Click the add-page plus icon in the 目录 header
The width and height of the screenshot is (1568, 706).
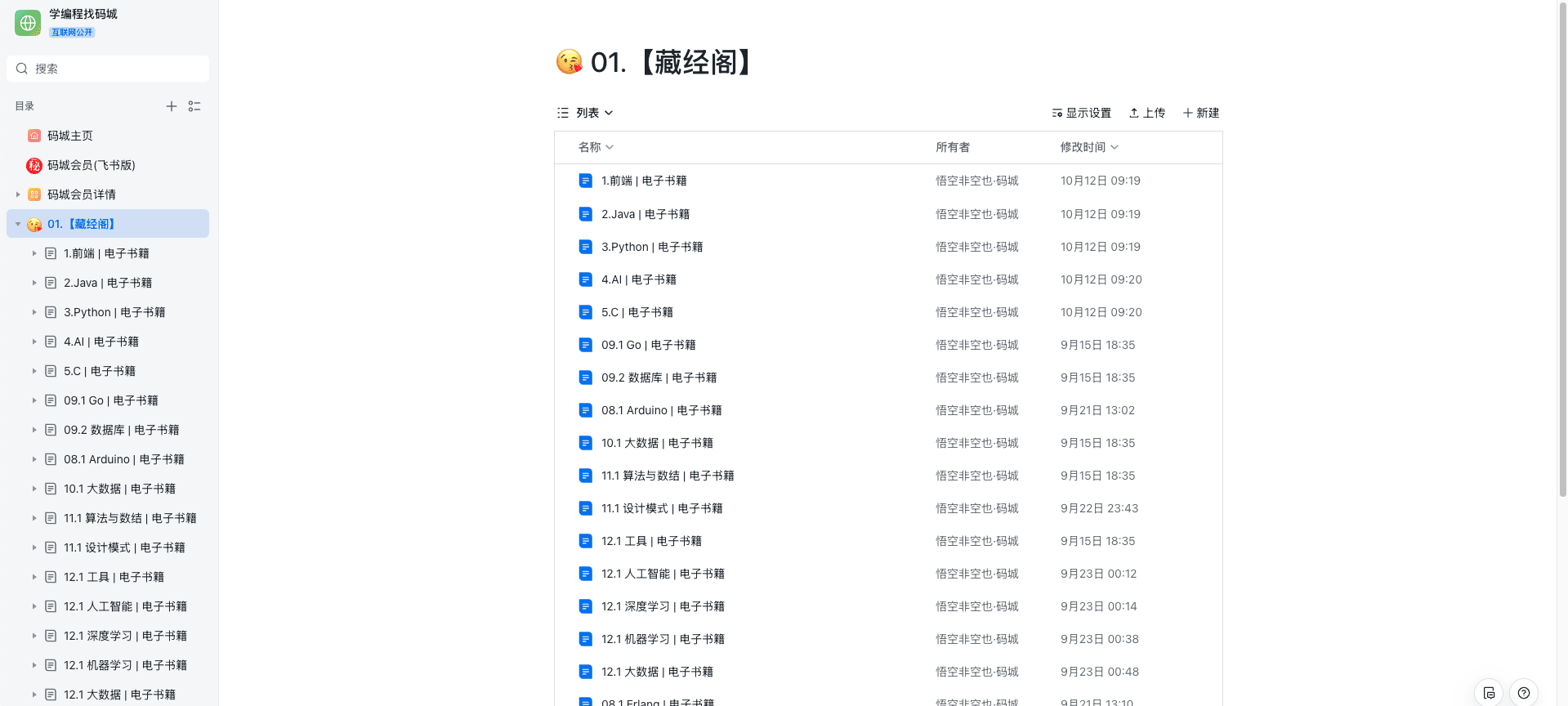(172, 106)
